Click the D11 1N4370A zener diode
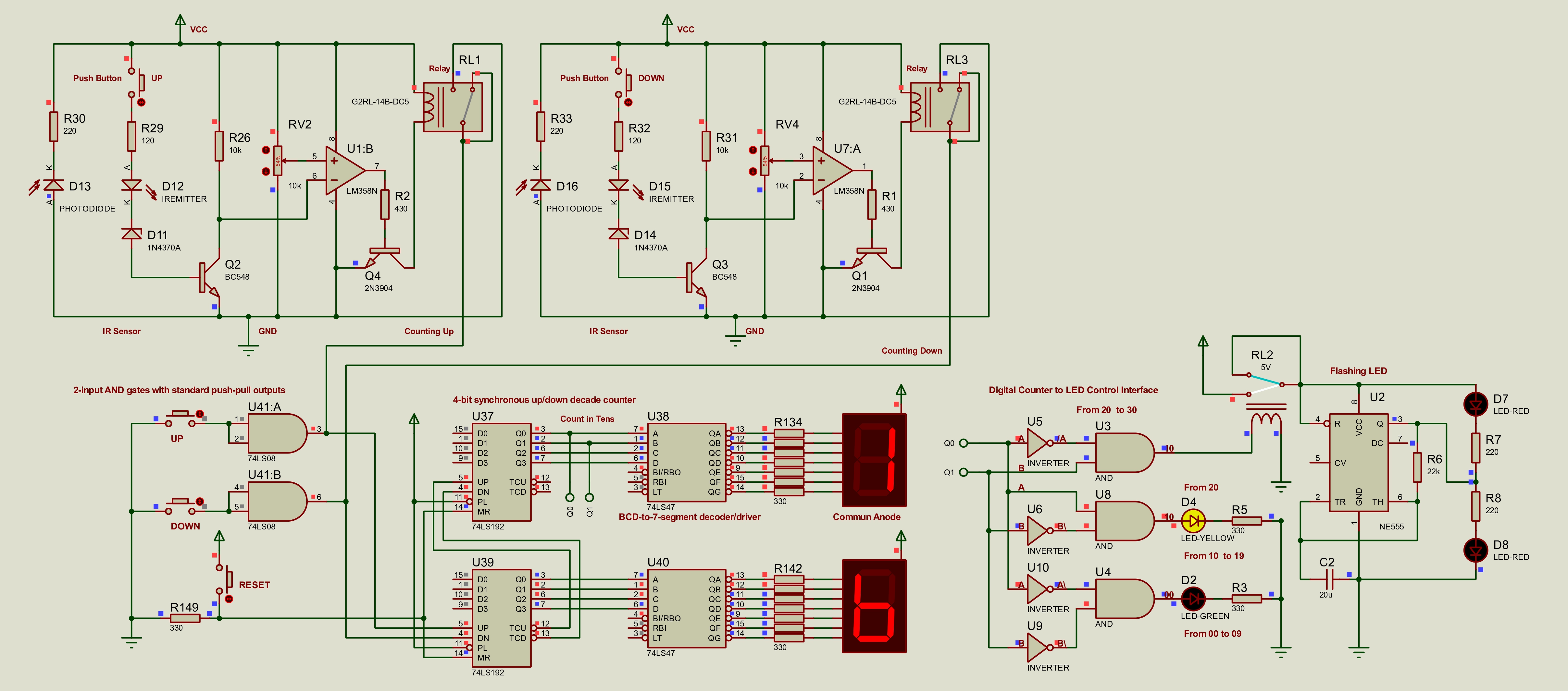 (x=131, y=234)
